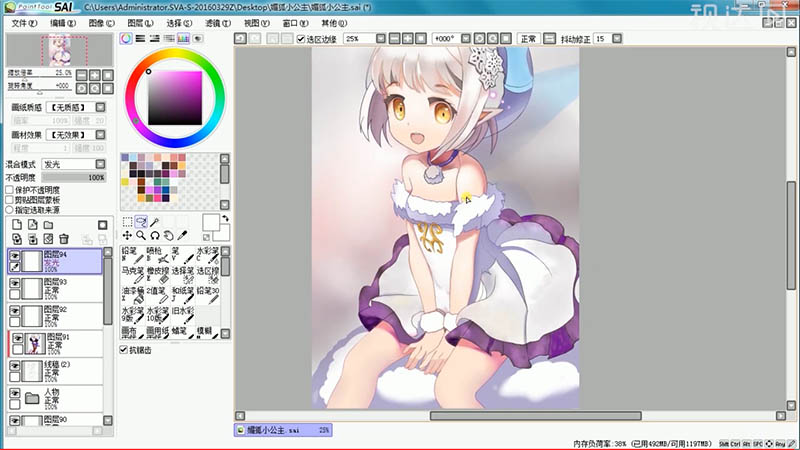Open 画材效果 effect dropdown
The width and height of the screenshot is (800, 450).
point(101,135)
